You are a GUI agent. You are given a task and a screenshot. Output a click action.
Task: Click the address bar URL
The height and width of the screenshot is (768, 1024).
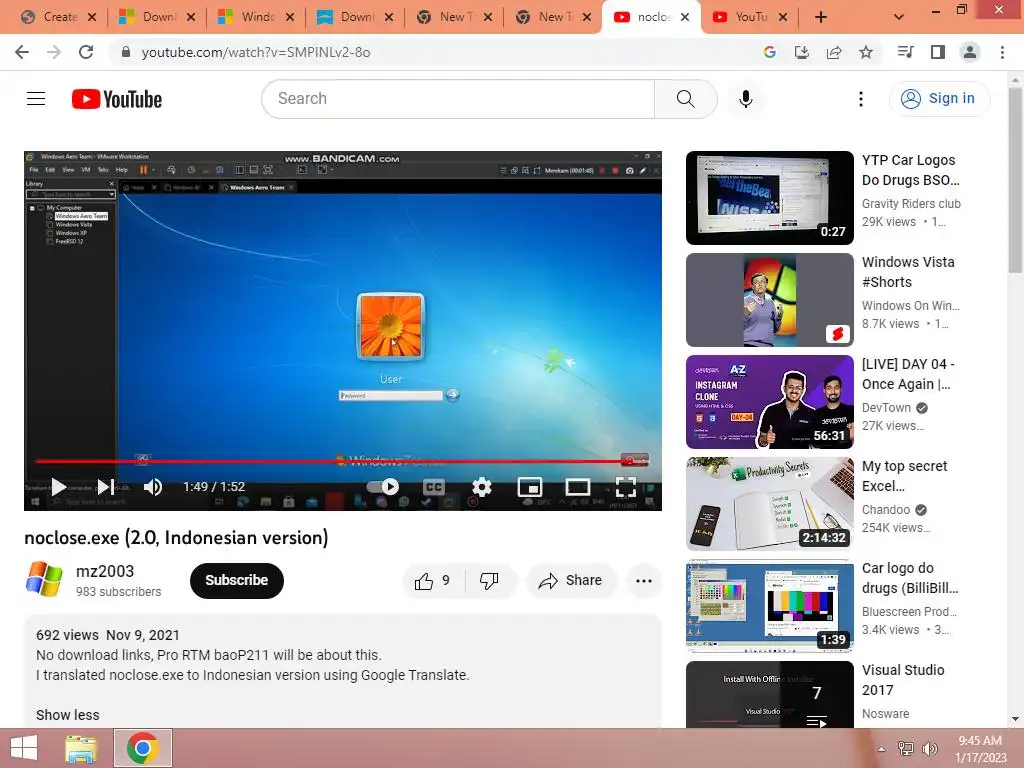click(x=255, y=52)
